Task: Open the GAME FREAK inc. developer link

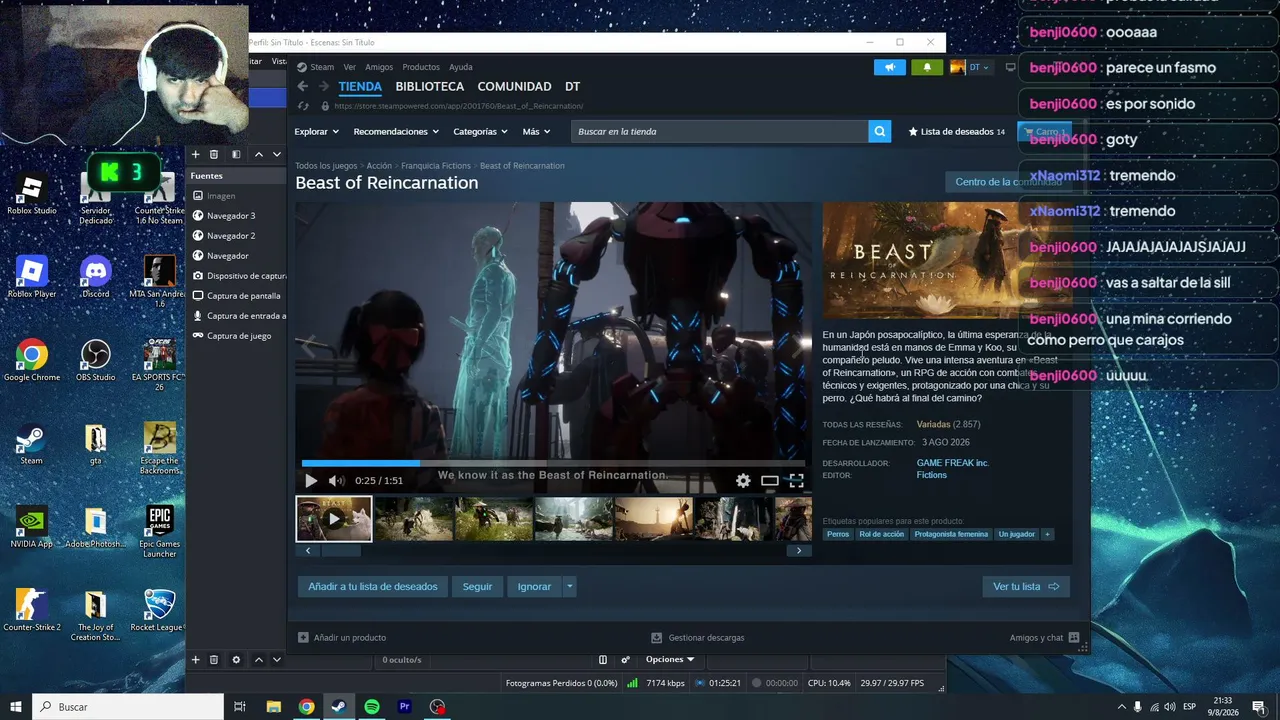Action: pos(953,463)
